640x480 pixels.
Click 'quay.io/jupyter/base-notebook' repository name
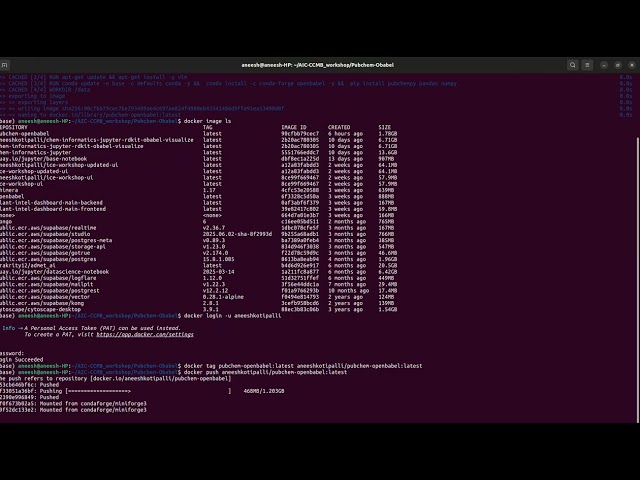click(43, 159)
